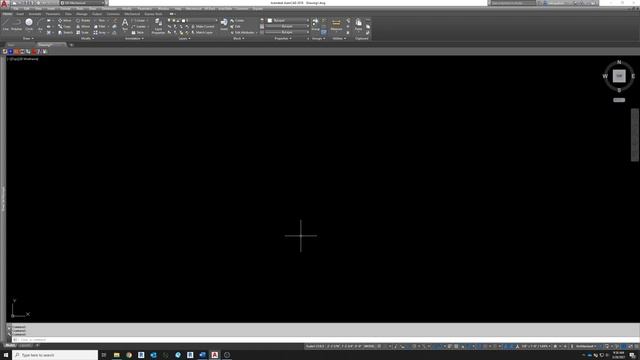
Task: Click N on the ViewCube compass
Action: click(619, 62)
